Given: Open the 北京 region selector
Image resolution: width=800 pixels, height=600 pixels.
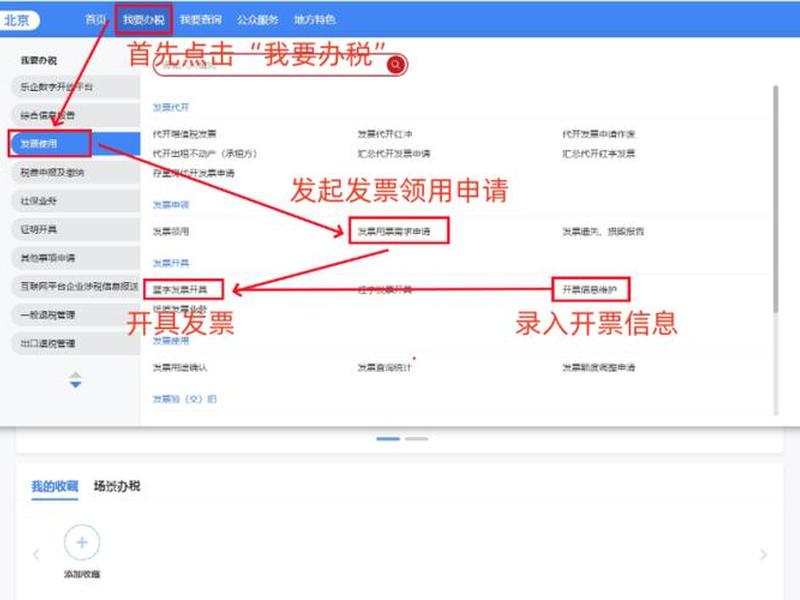Looking at the screenshot, I should click(x=18, y=20).
